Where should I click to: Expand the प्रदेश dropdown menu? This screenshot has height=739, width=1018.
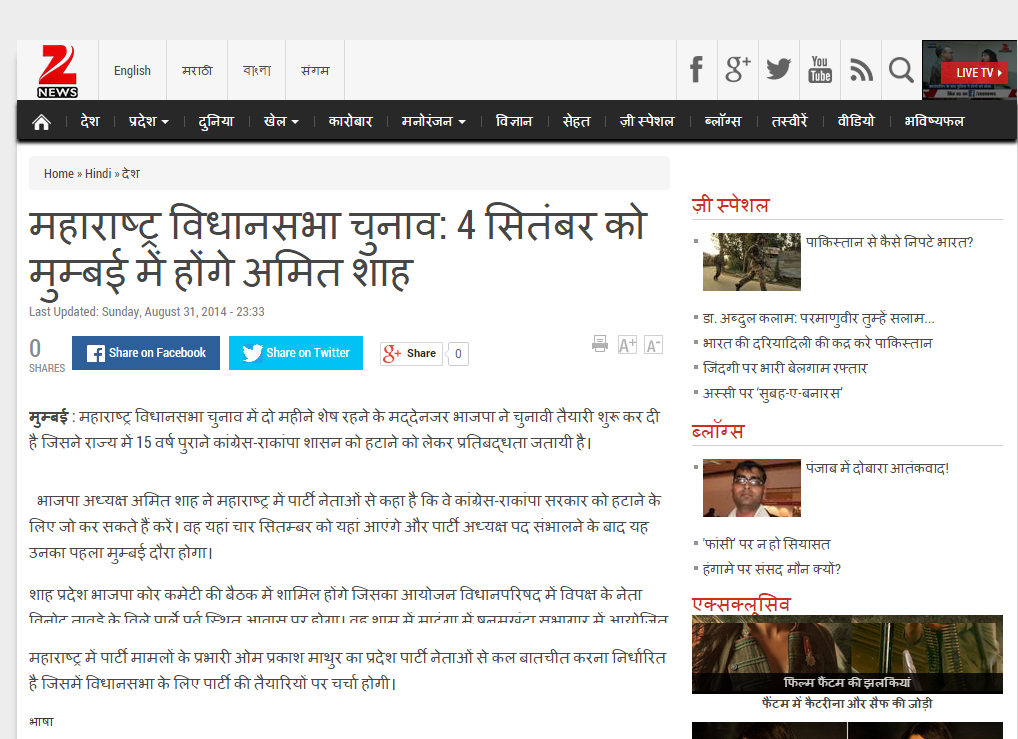point(148,121)
